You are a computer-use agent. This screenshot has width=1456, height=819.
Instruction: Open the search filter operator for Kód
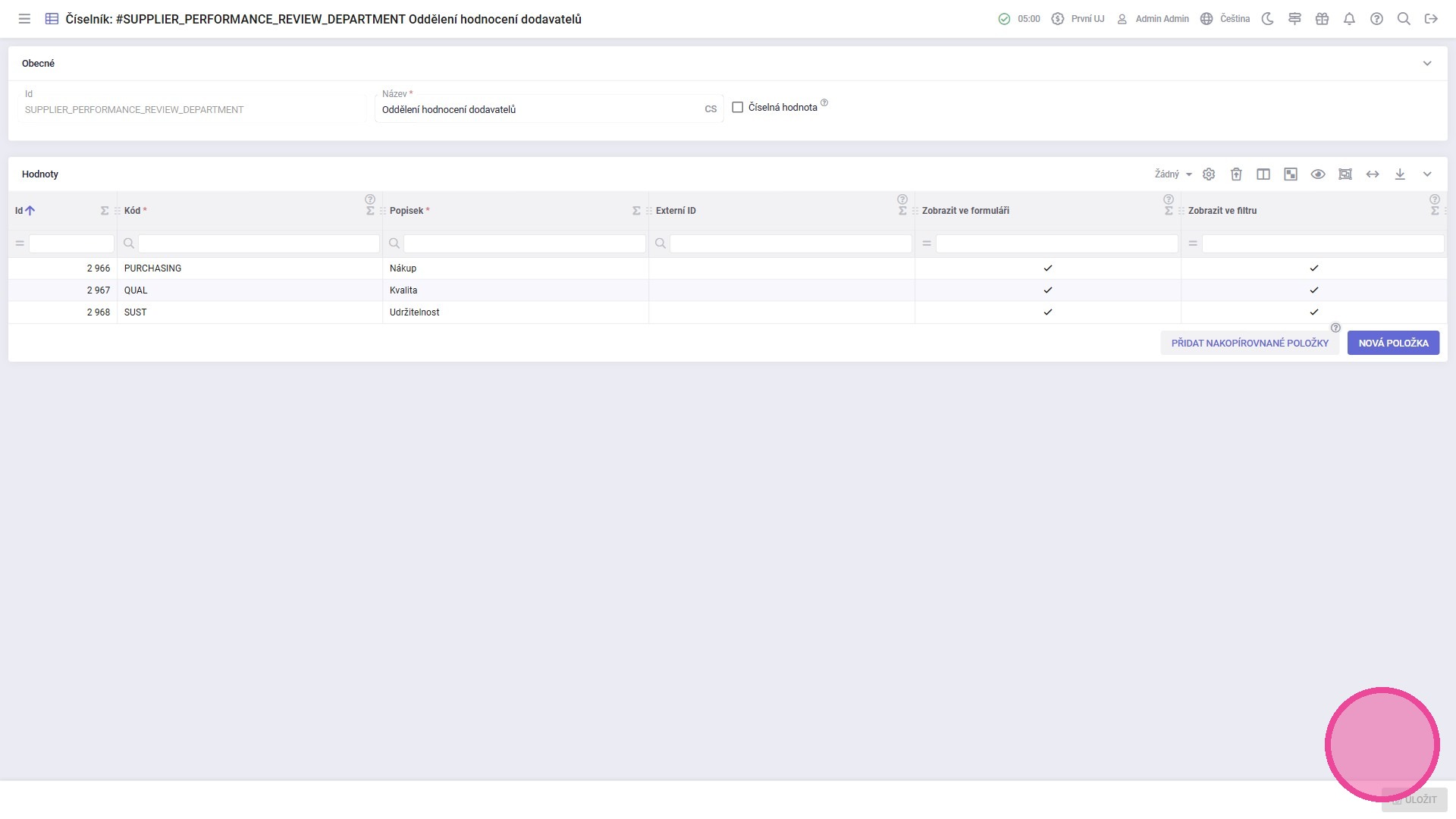click(129, 243)
